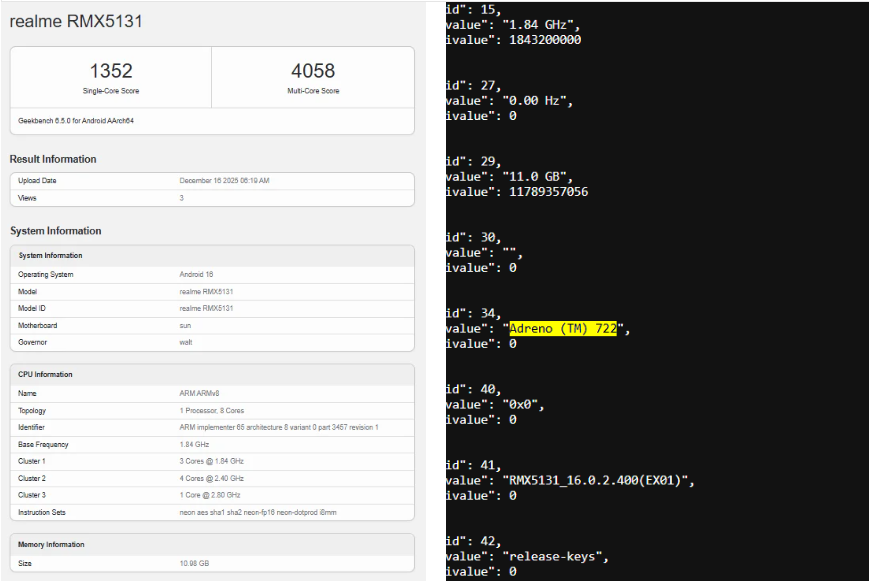The width and height of the screenshot is (869, 581).
Task: Click the highlighted Adreno (TM) 722 value
Action: (x=563, y=329)
